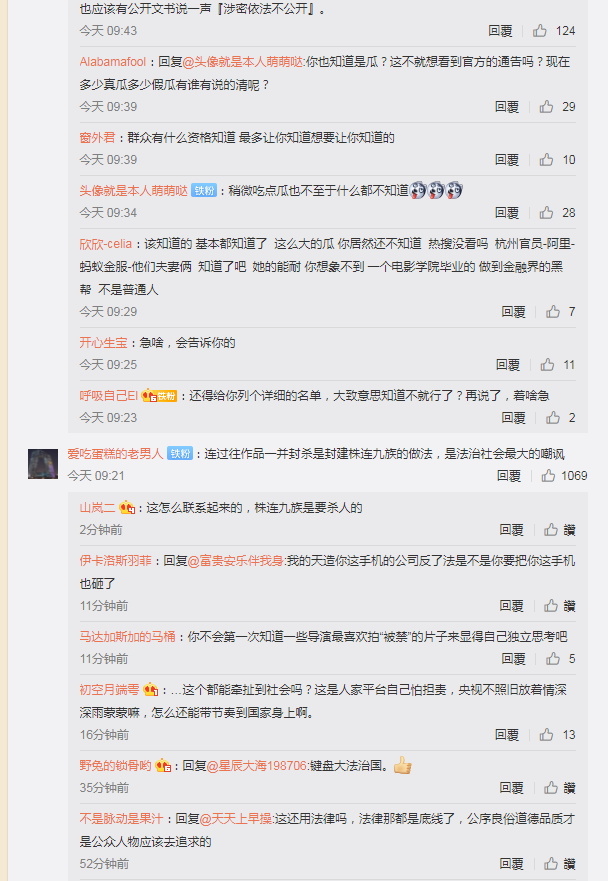Thumbs-up the main comment with 1069 likes

pyautogui.click(x=548, y=476)
